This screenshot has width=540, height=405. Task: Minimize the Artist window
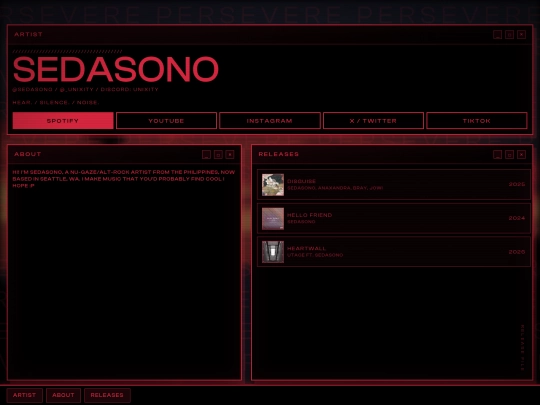(497, 34)
